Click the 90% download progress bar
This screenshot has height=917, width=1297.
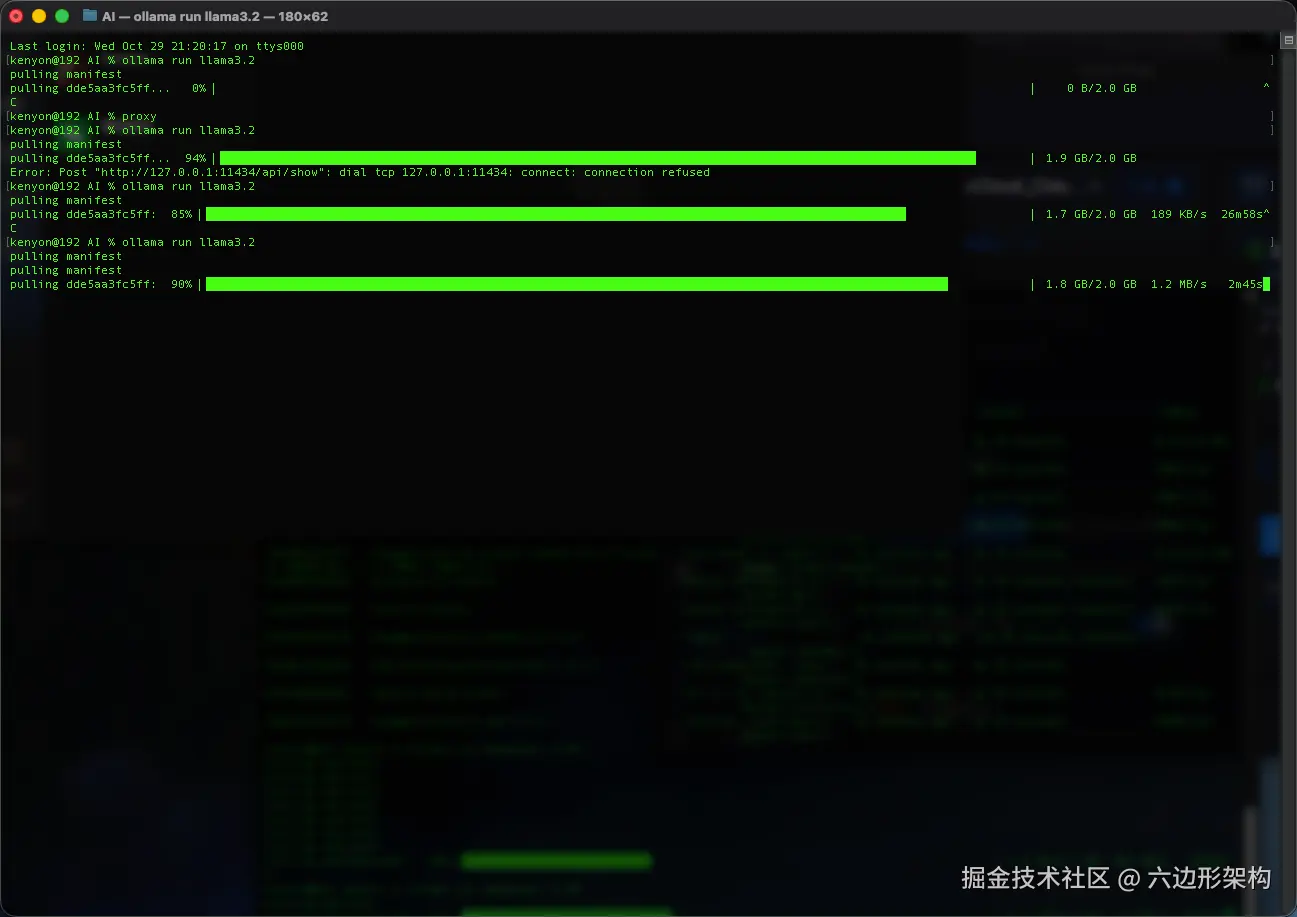click(577, 284)
